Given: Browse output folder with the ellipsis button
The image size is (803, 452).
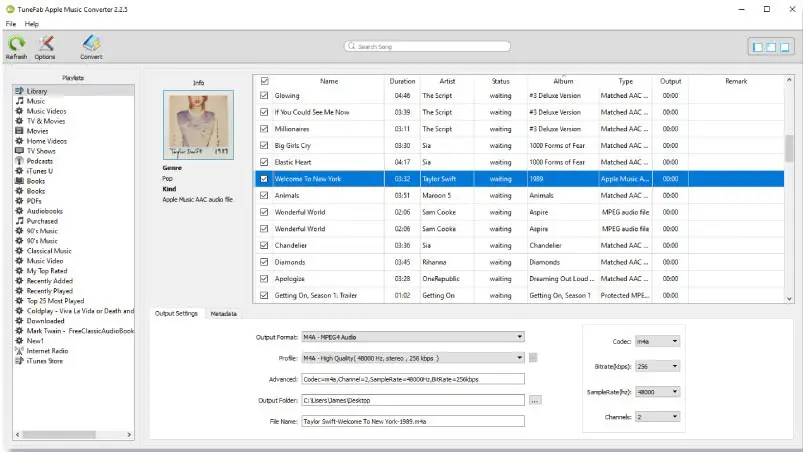Looking at the screenshot, I should pyautogui.click(x=535, y=400).
